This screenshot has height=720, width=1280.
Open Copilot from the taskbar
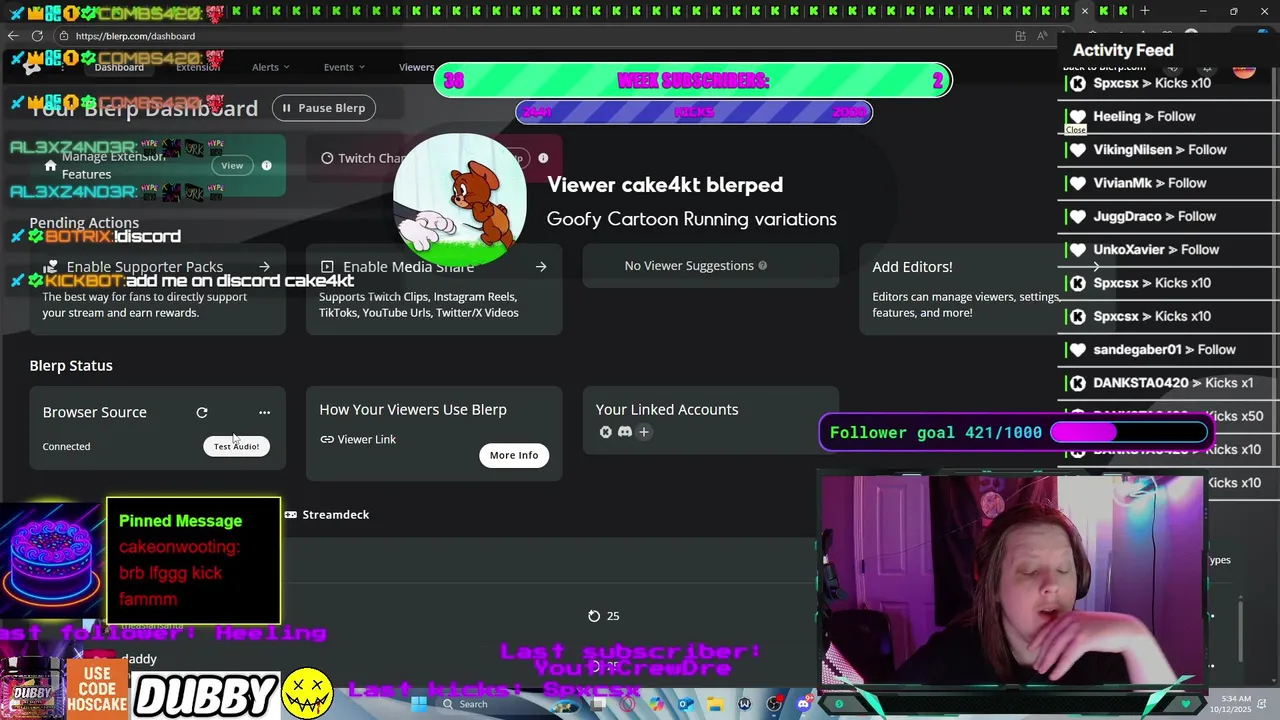[656, 704]
